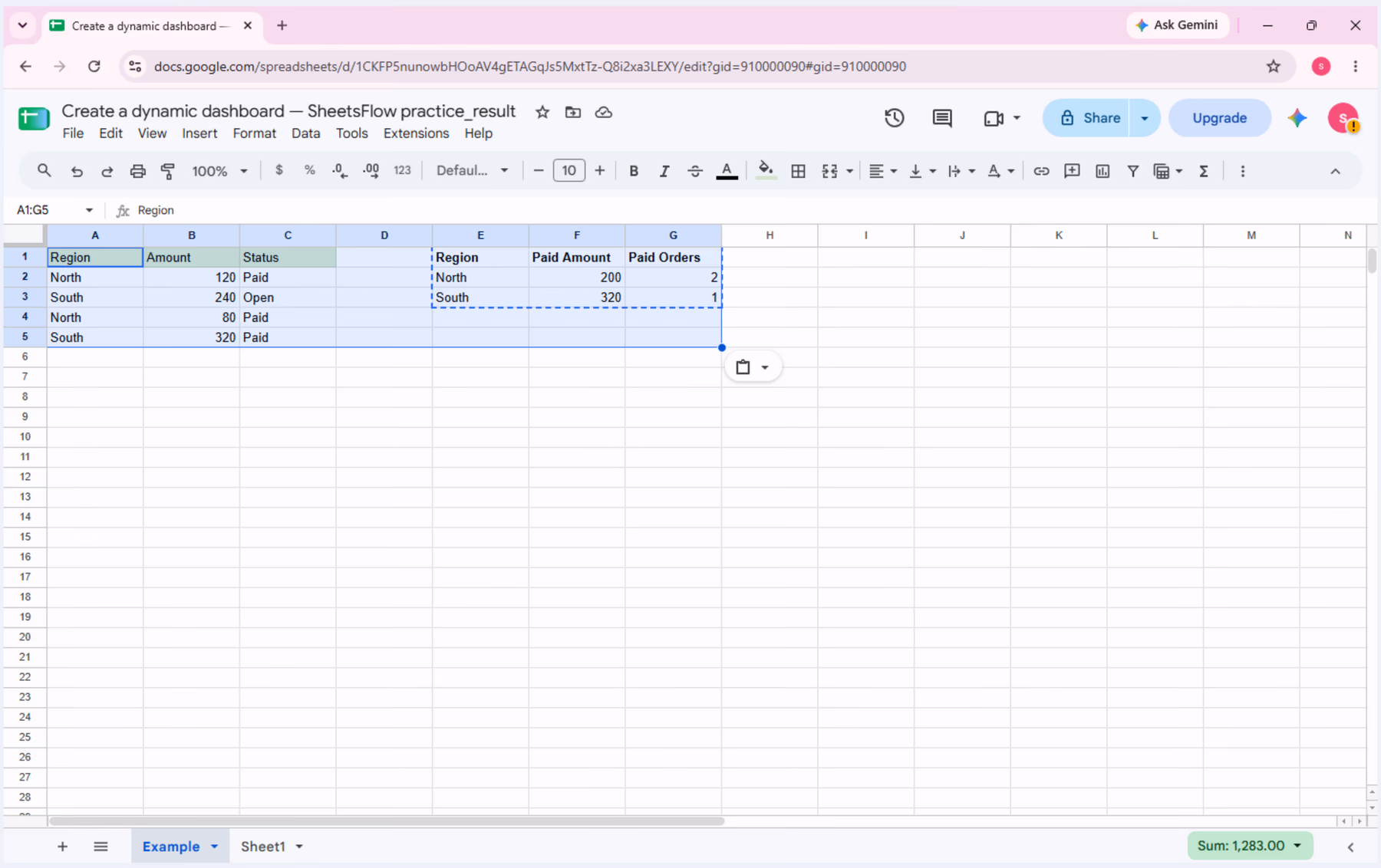Insert a comment from toolbar
The width and height of the screenshot is (1381, 868).
point(1072,171)
